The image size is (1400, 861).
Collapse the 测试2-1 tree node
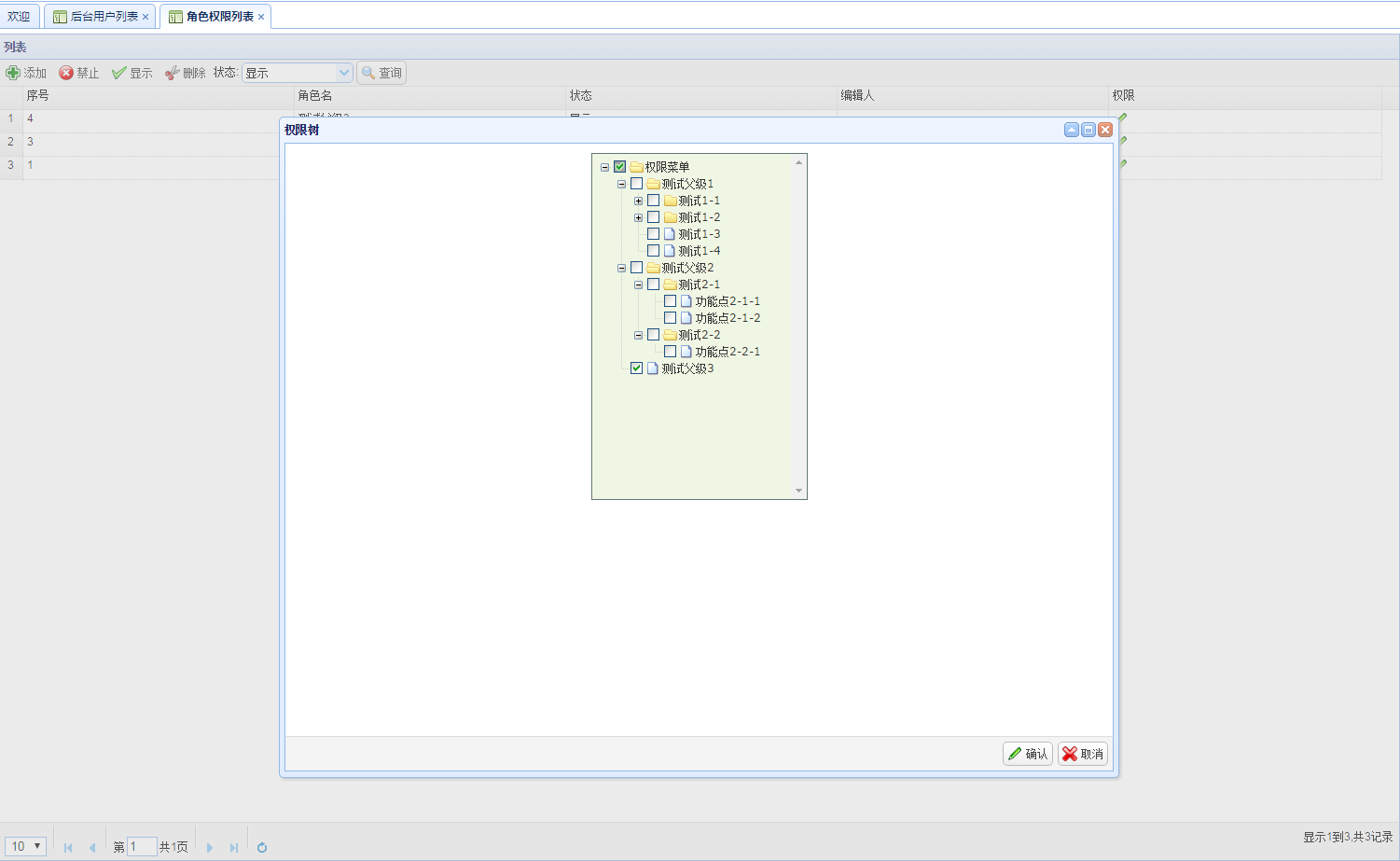click(638, 285)
